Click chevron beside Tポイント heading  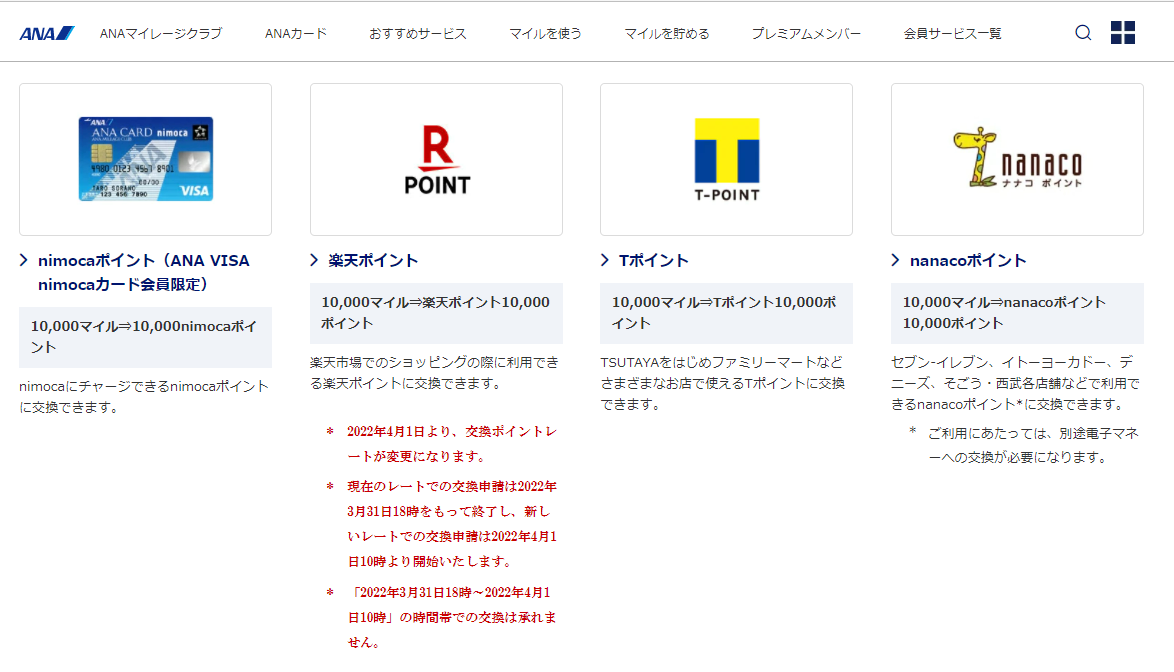pos(605,260)
